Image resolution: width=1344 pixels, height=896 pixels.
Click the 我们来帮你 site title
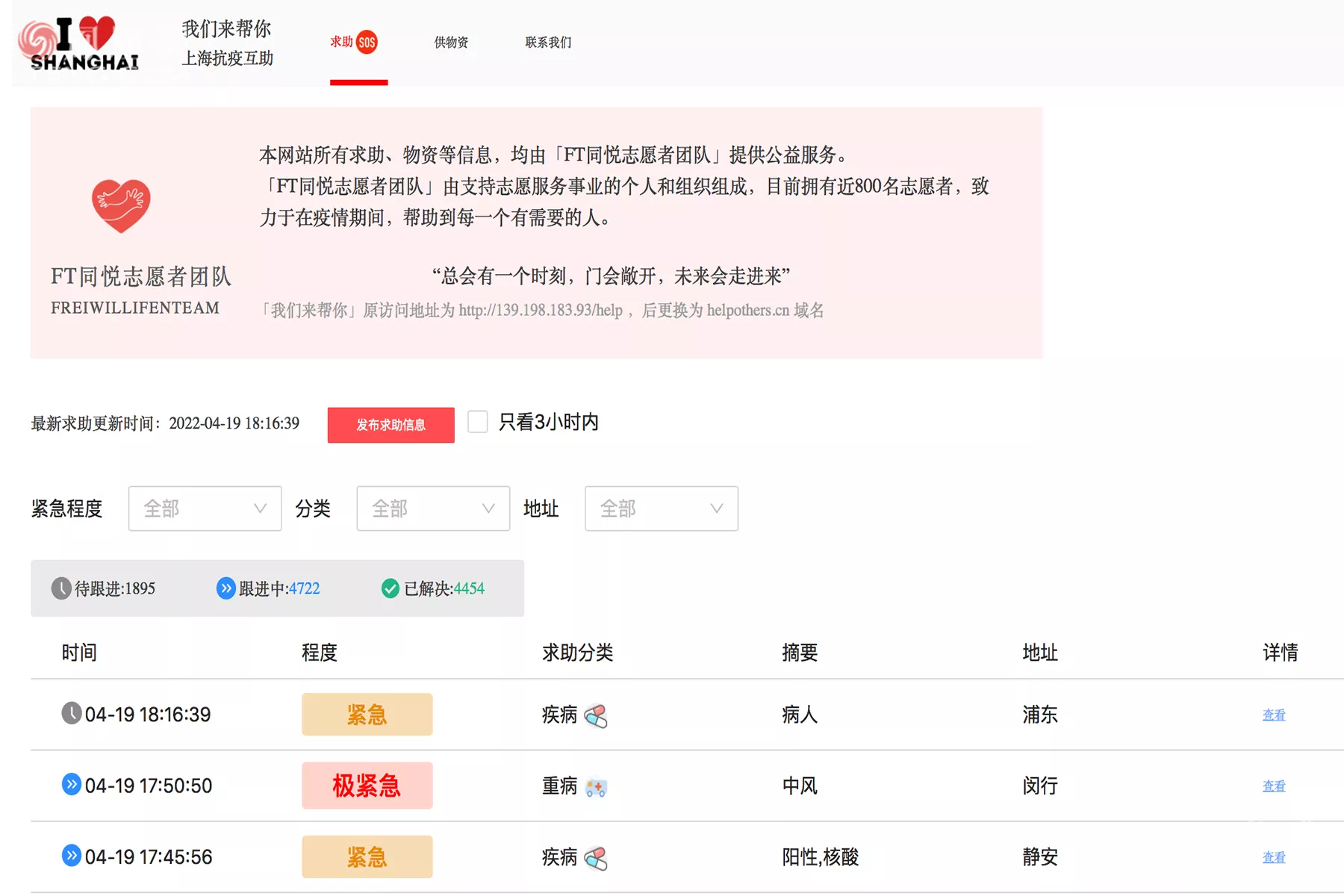point(226,29)
